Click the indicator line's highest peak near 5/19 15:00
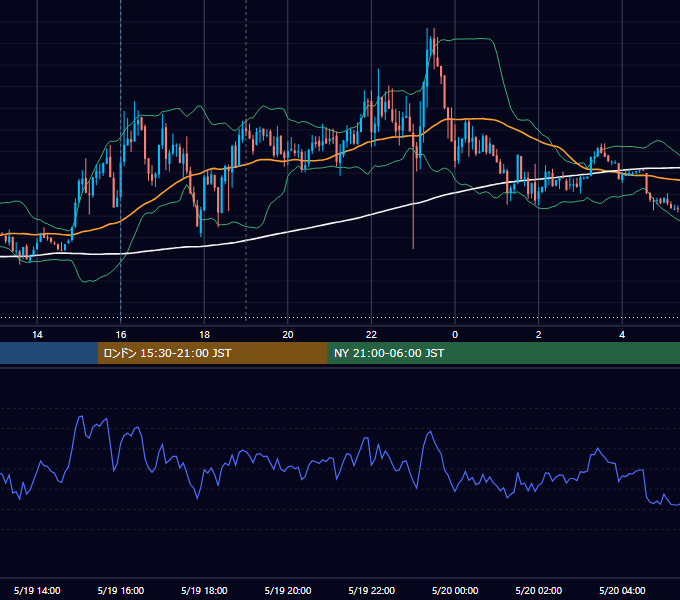Image resolution: width=680 pixels, height=600 pixels. [80, 417]
